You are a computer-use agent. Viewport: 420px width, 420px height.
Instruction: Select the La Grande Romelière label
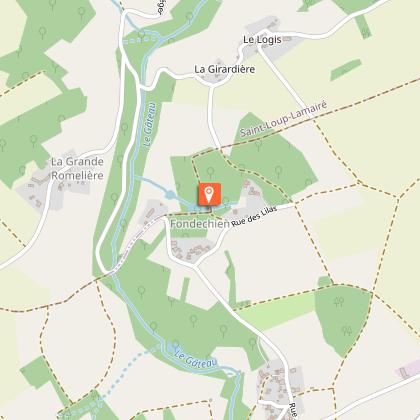click(77, 168)
